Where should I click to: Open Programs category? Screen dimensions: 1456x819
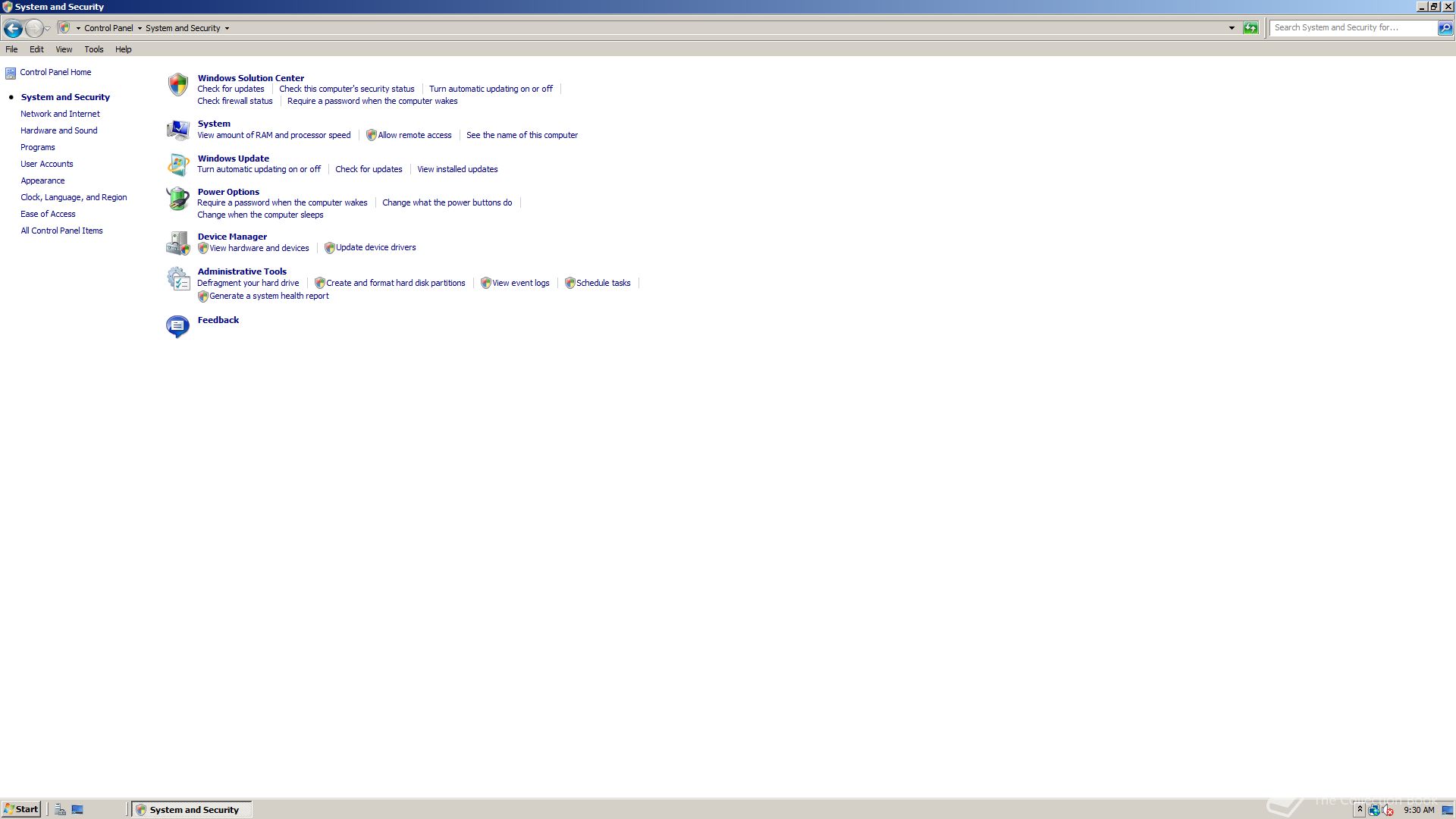pos(38,148)
